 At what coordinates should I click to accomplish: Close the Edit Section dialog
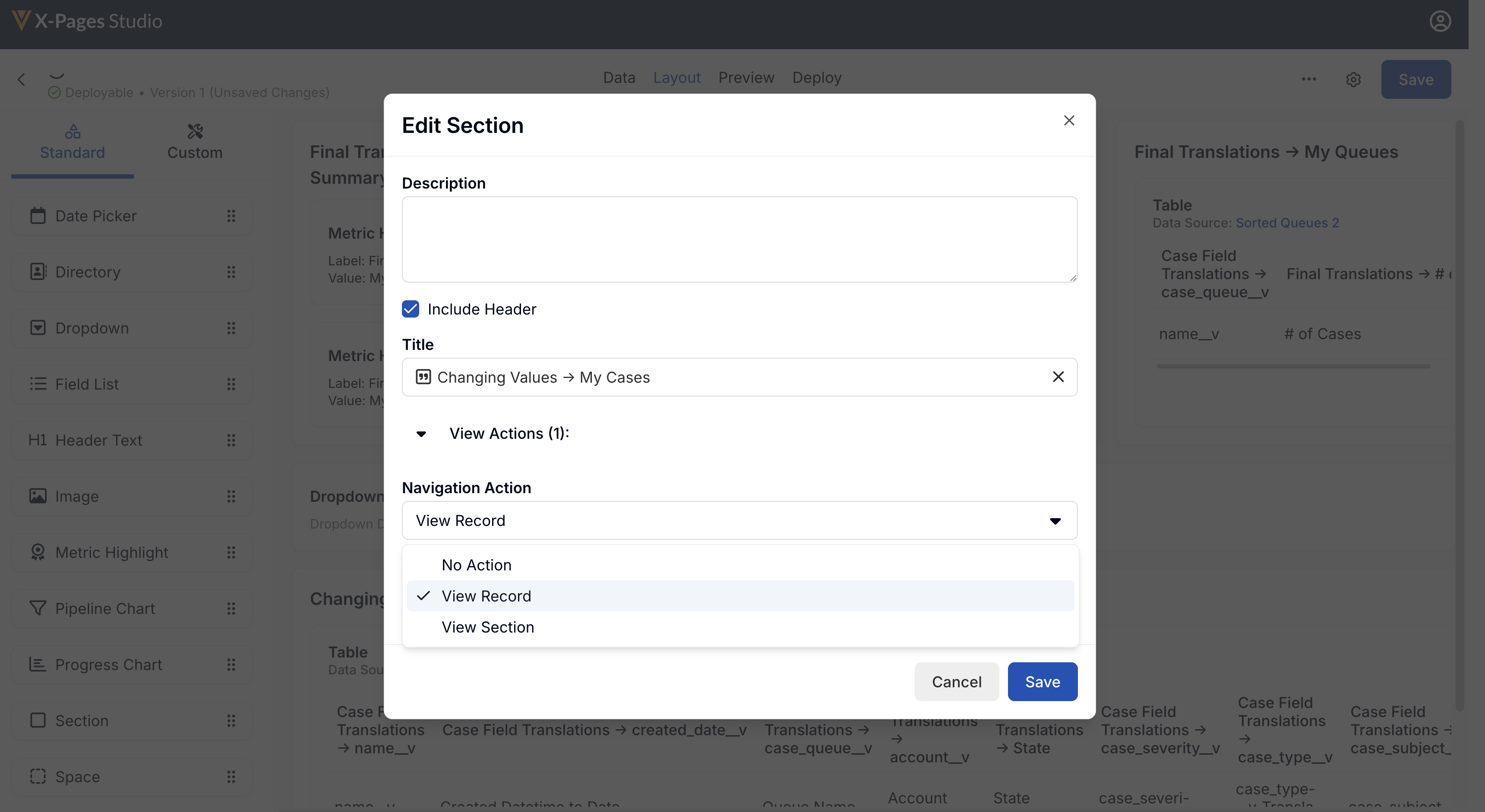pyautogui.click(x=1069, y=120)
